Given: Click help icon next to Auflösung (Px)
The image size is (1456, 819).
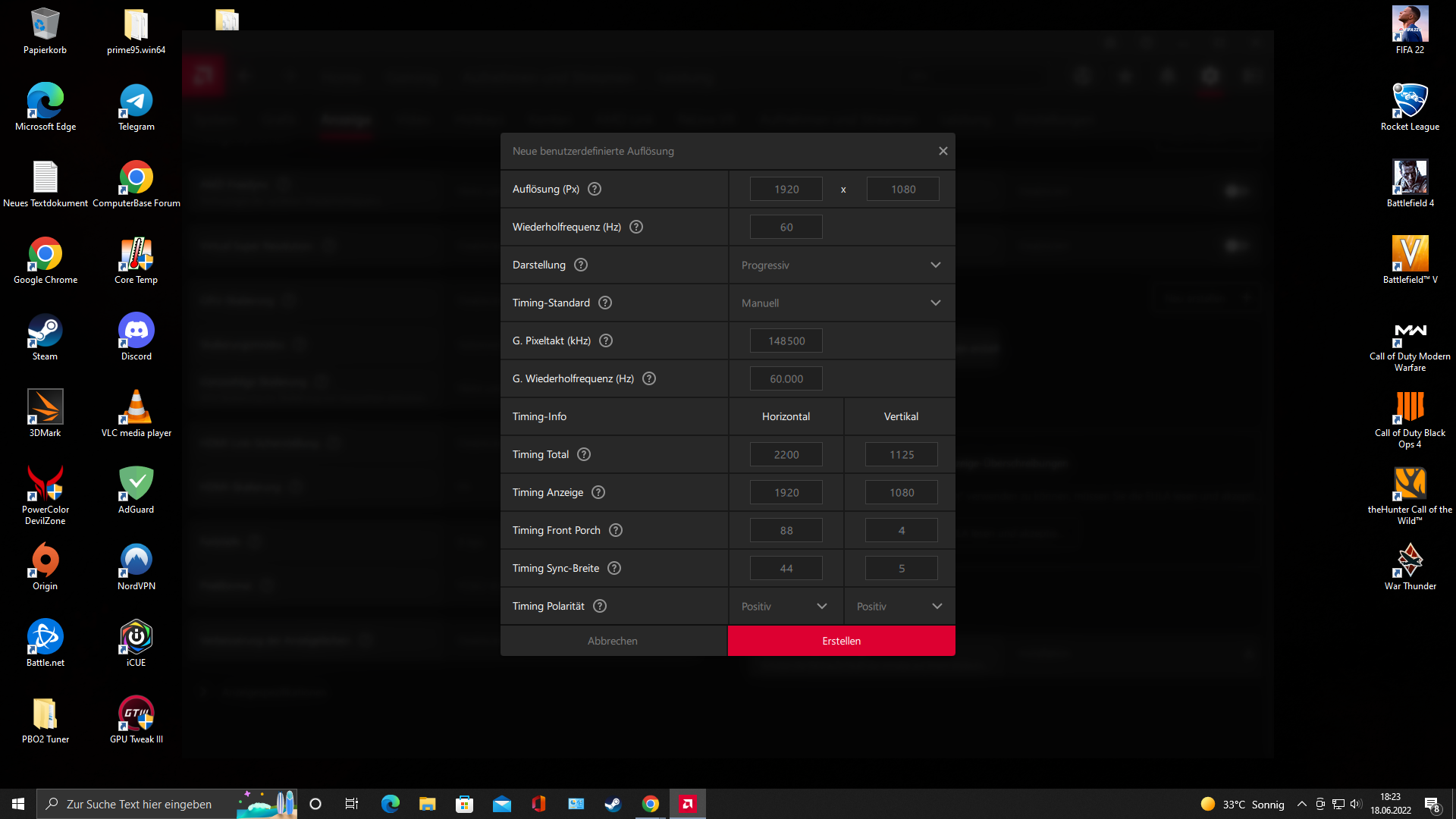Looking at the screenshot, I should [x=595, y=189].
